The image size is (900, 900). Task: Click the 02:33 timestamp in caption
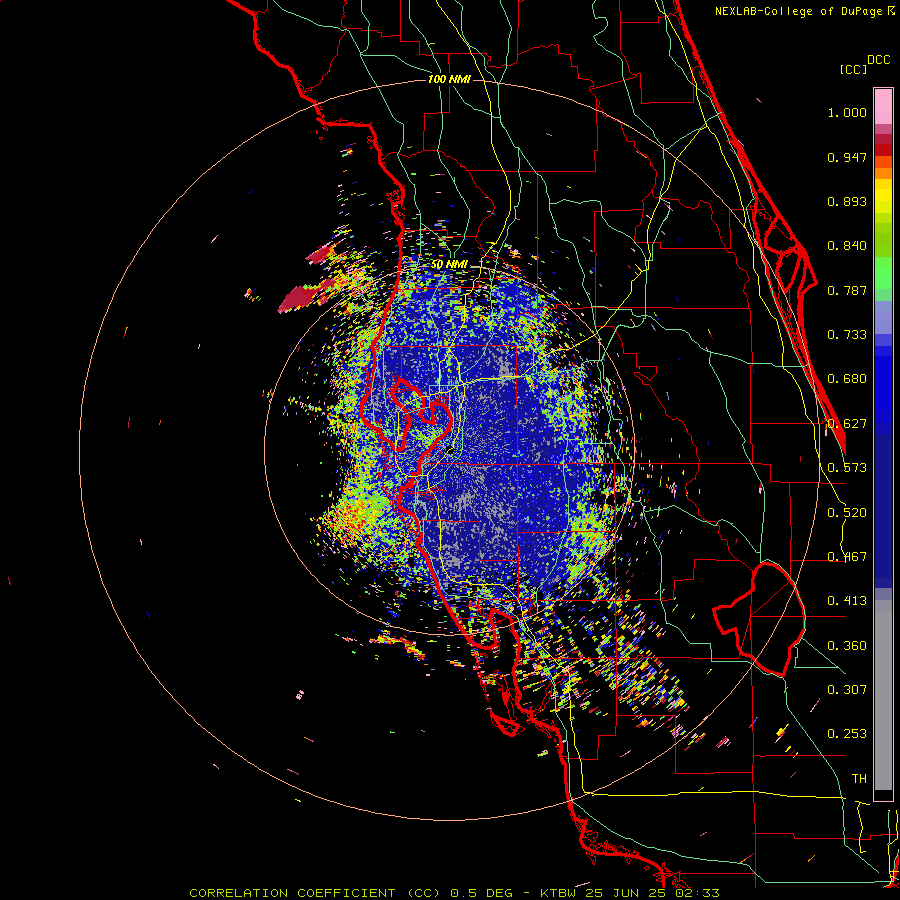(697, 893)
